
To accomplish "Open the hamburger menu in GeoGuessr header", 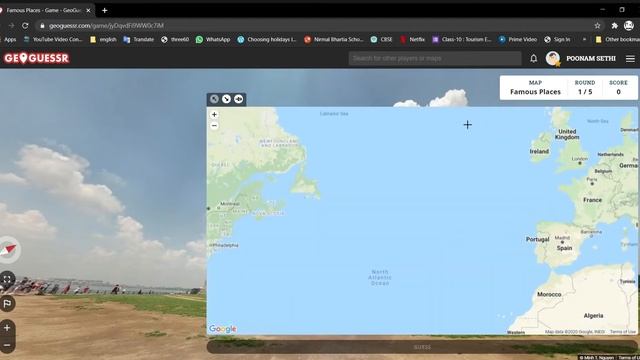I will (630, 59).
